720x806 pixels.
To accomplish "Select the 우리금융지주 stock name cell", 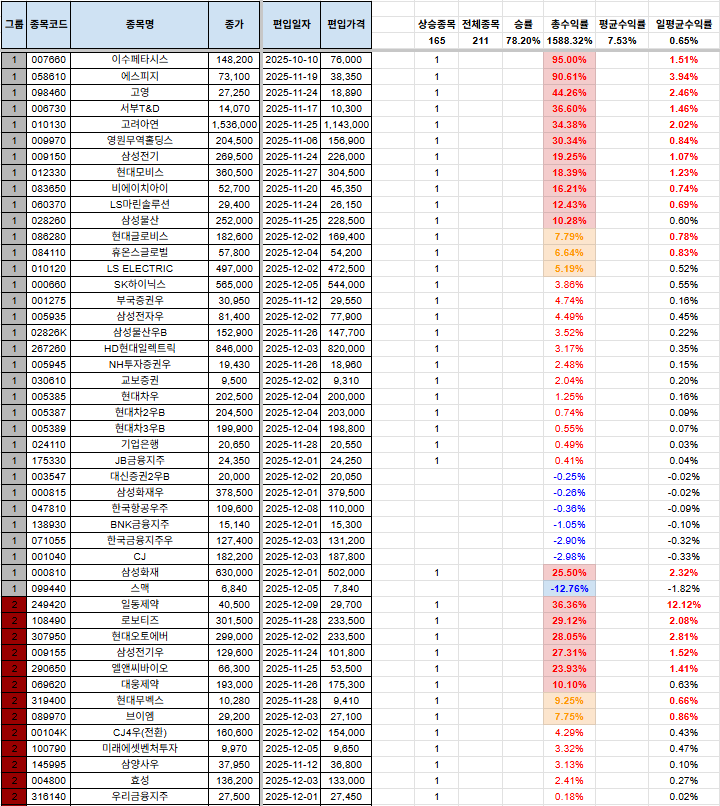I will (139, 796).
